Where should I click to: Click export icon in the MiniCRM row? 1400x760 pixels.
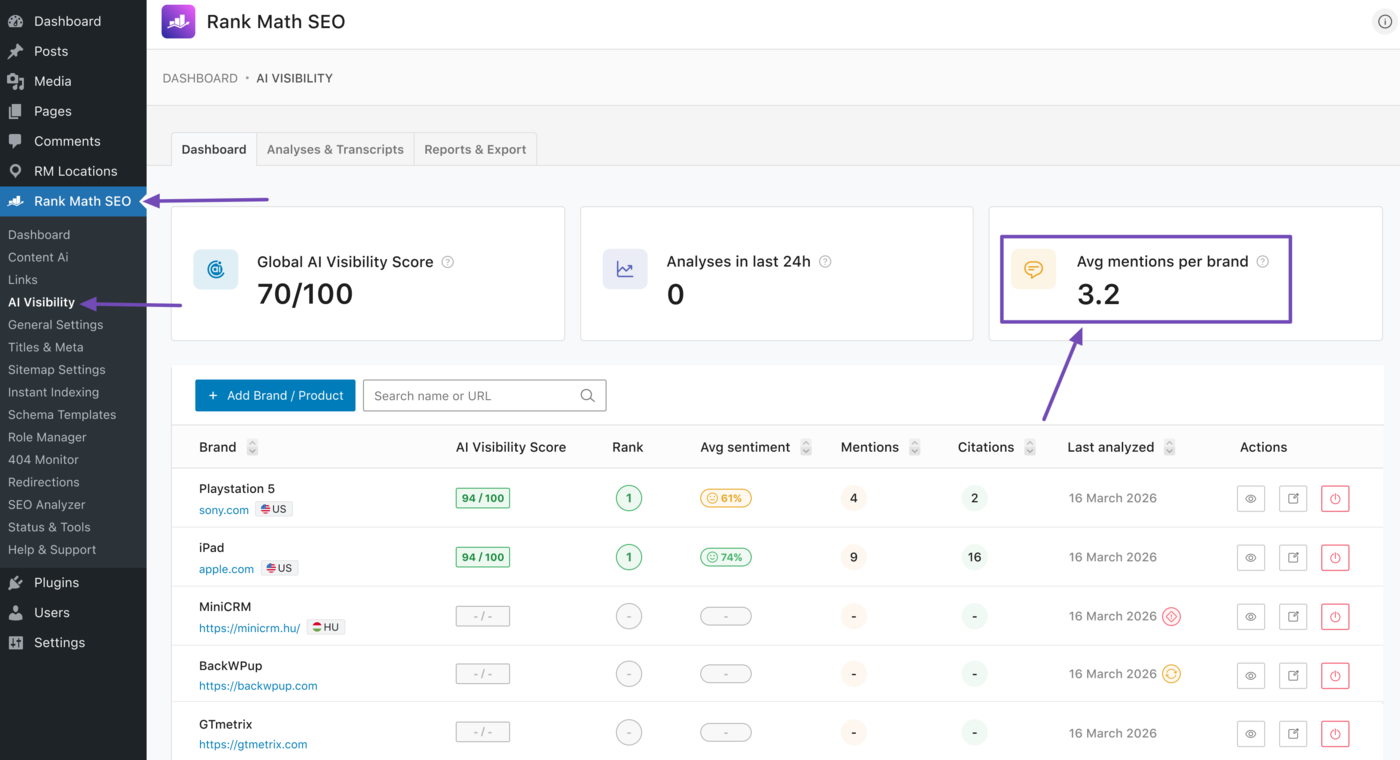pyautogui.click(x=1293, y=617)
